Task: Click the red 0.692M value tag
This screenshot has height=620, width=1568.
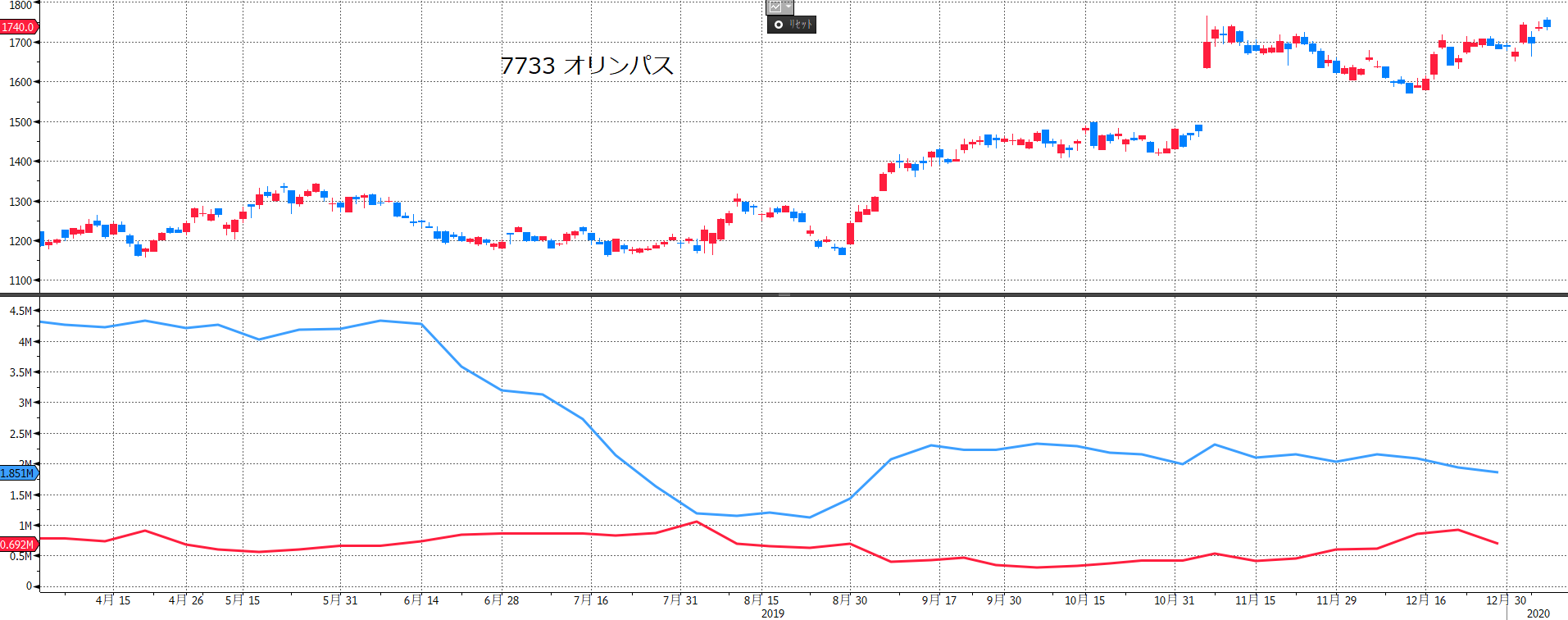Action: point(18,545)
